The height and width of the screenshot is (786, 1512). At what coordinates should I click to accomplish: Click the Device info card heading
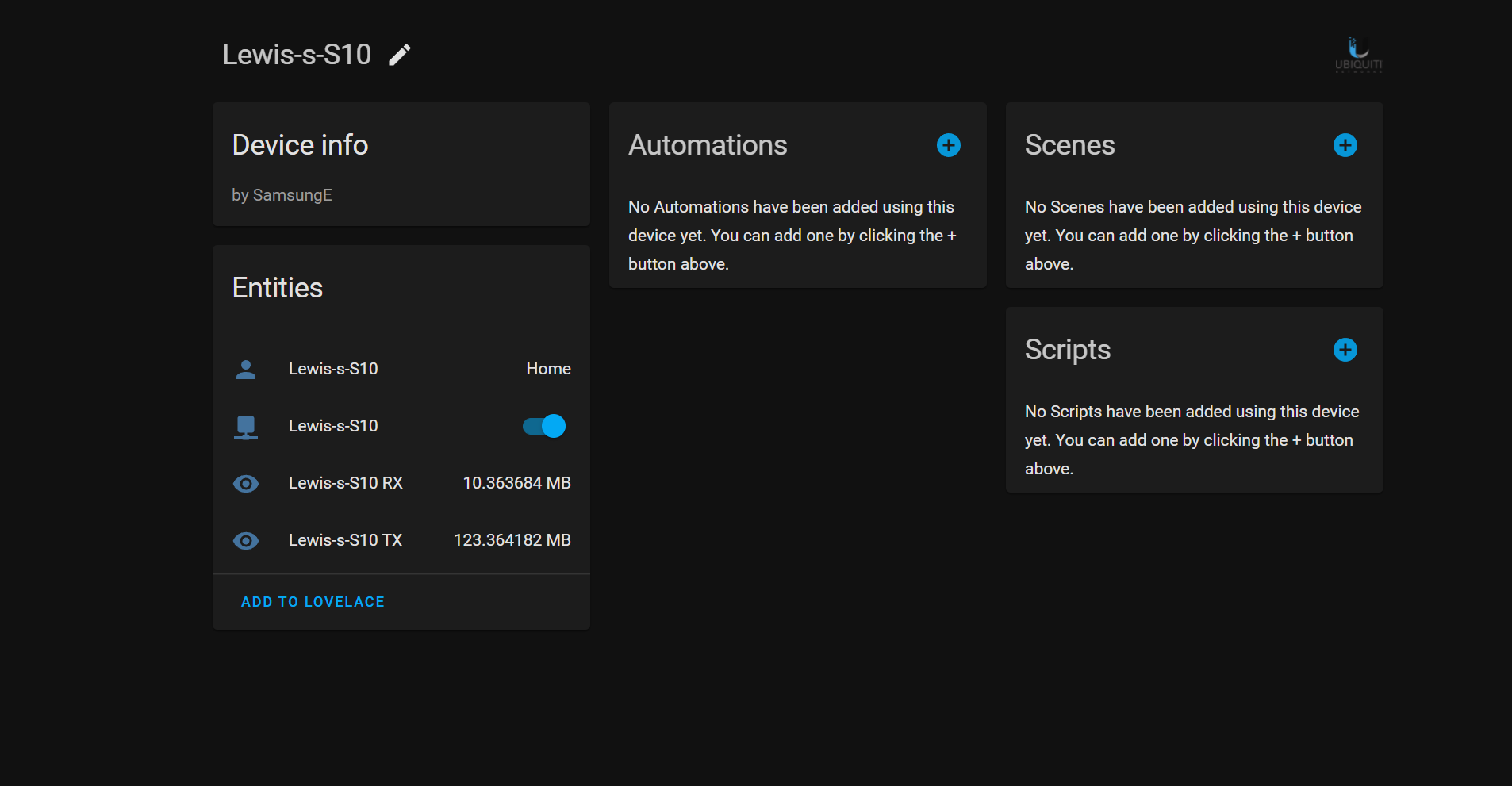[300, 145]
